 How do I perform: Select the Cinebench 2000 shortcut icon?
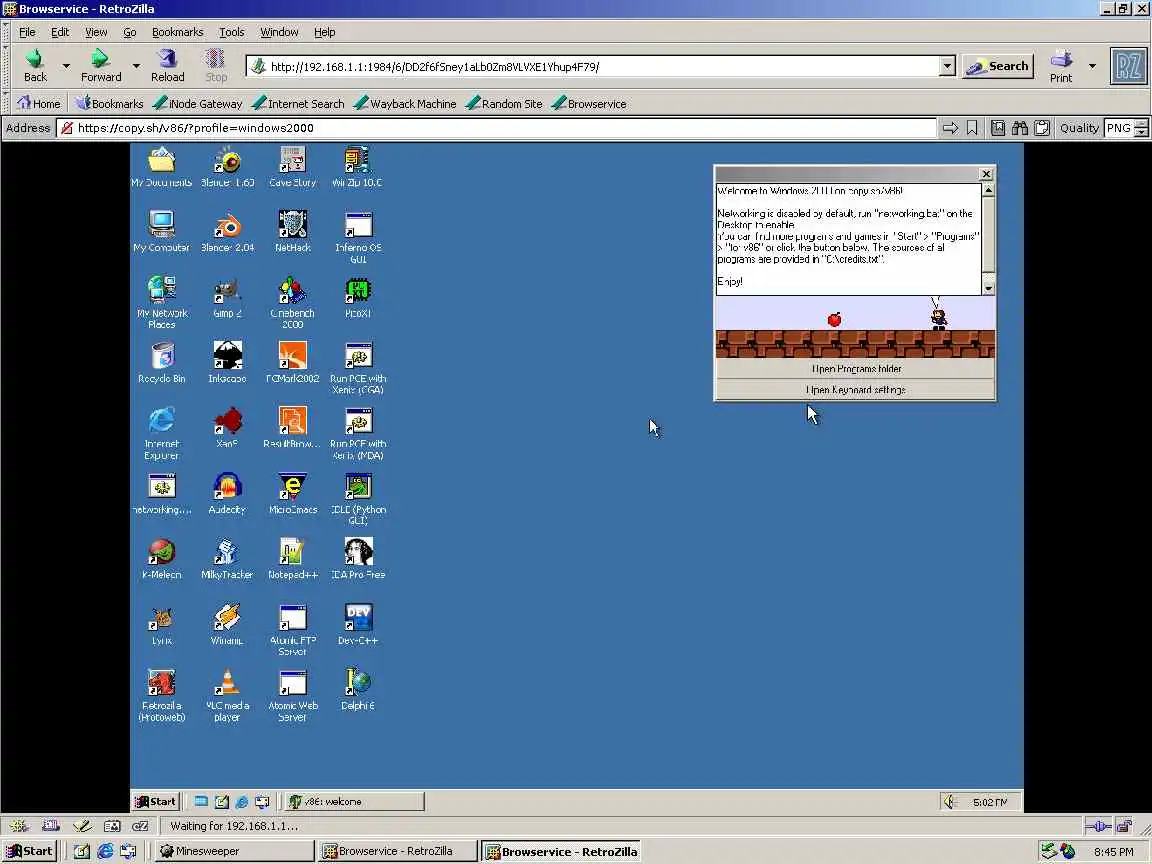click(x=292, y=301)
